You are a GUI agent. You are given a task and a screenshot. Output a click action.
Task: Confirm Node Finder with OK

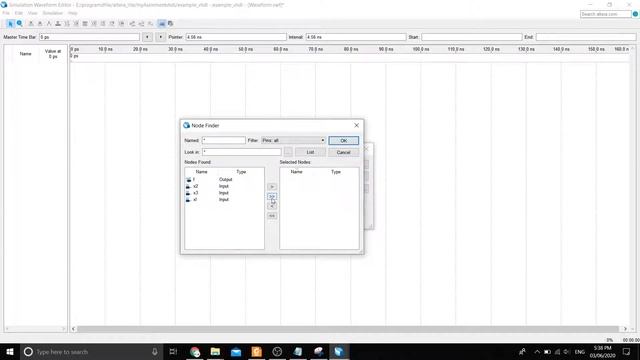click(344, 140)
